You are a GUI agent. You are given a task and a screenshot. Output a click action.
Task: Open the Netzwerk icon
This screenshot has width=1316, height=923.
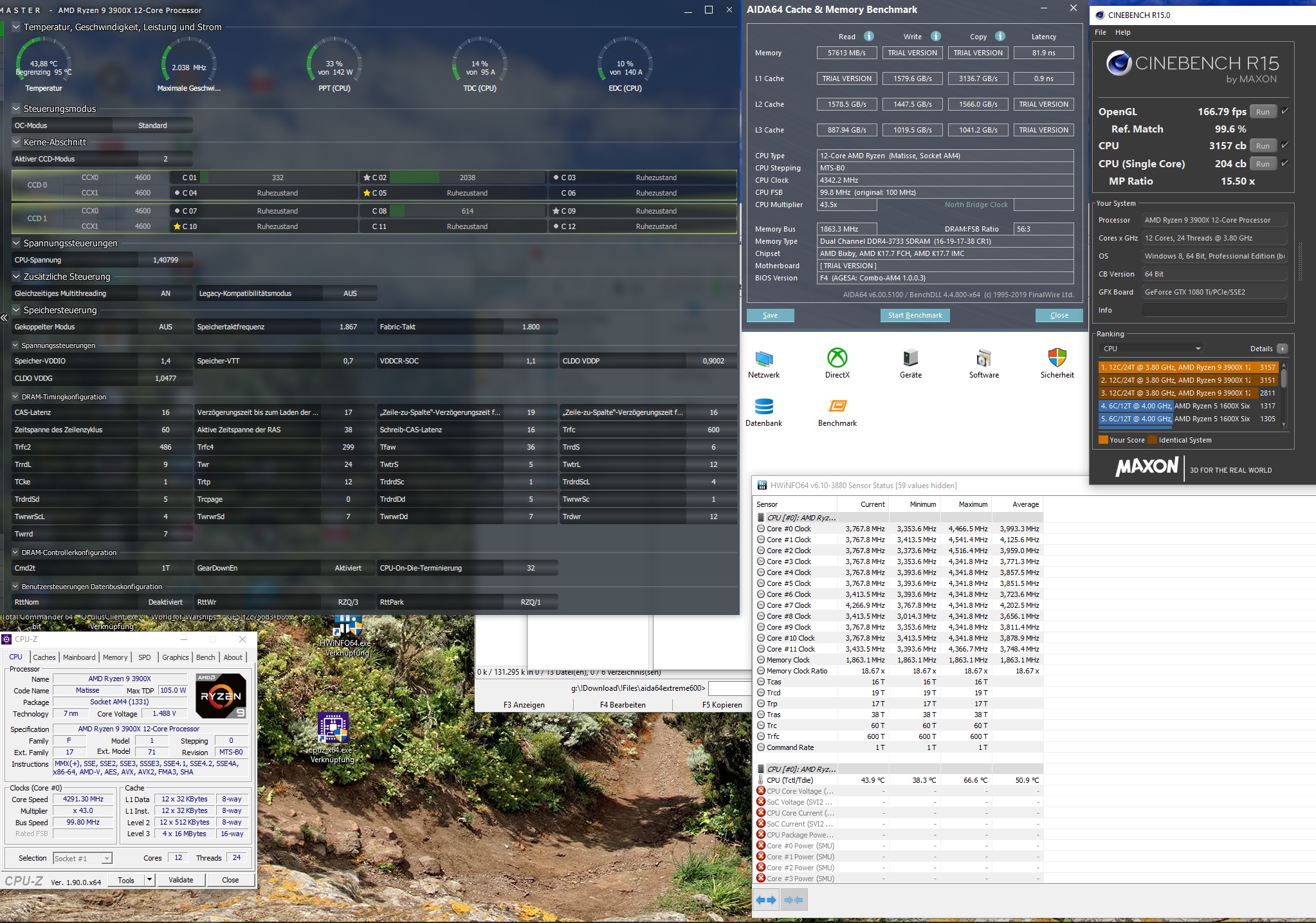pos(763,359)
